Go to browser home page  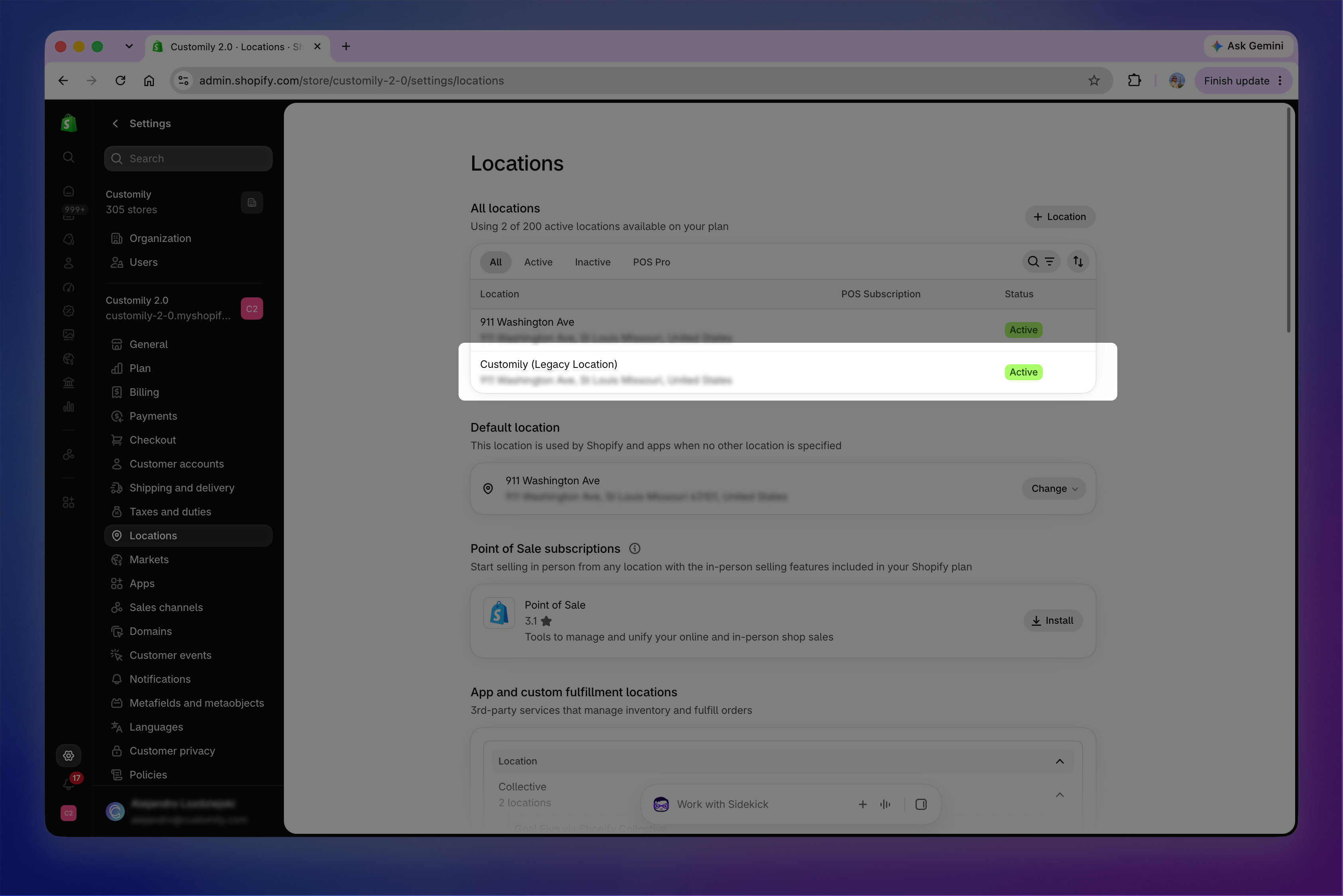pos(149,81)
